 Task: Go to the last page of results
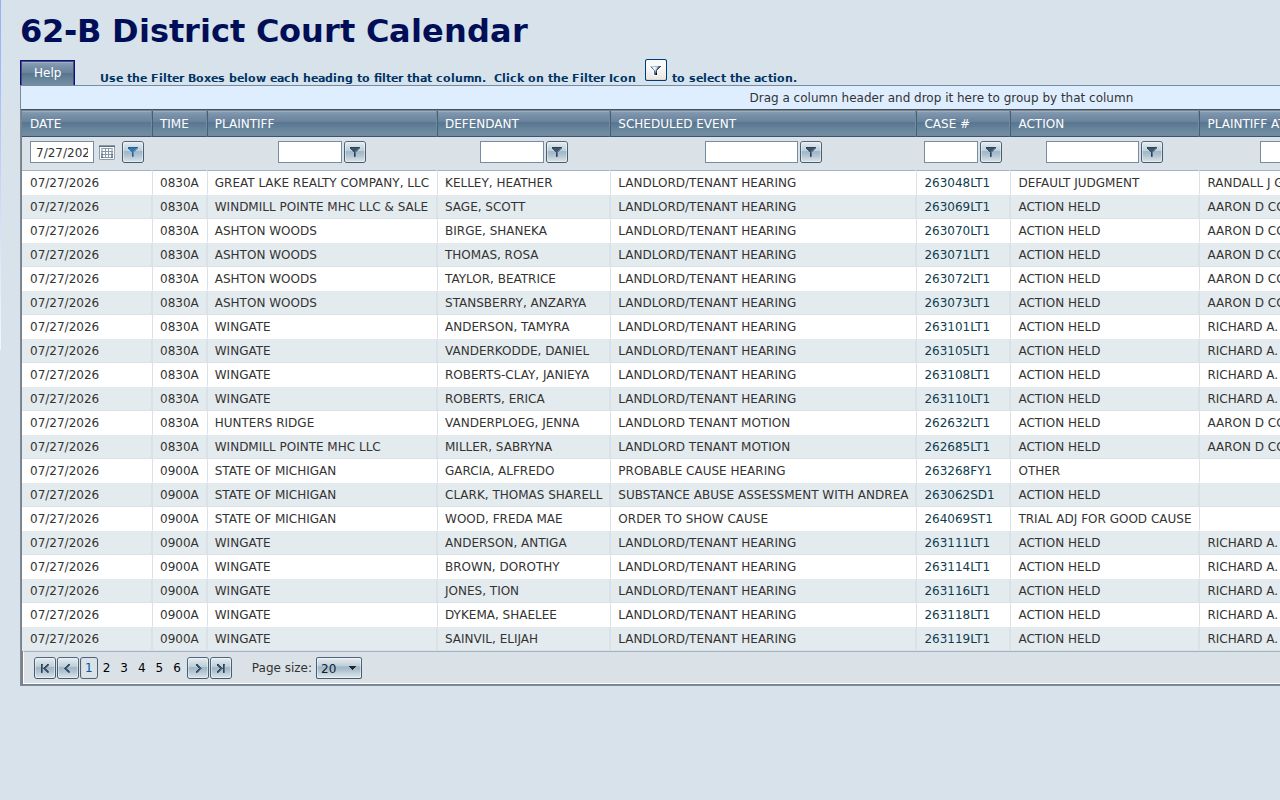[221, 668]
